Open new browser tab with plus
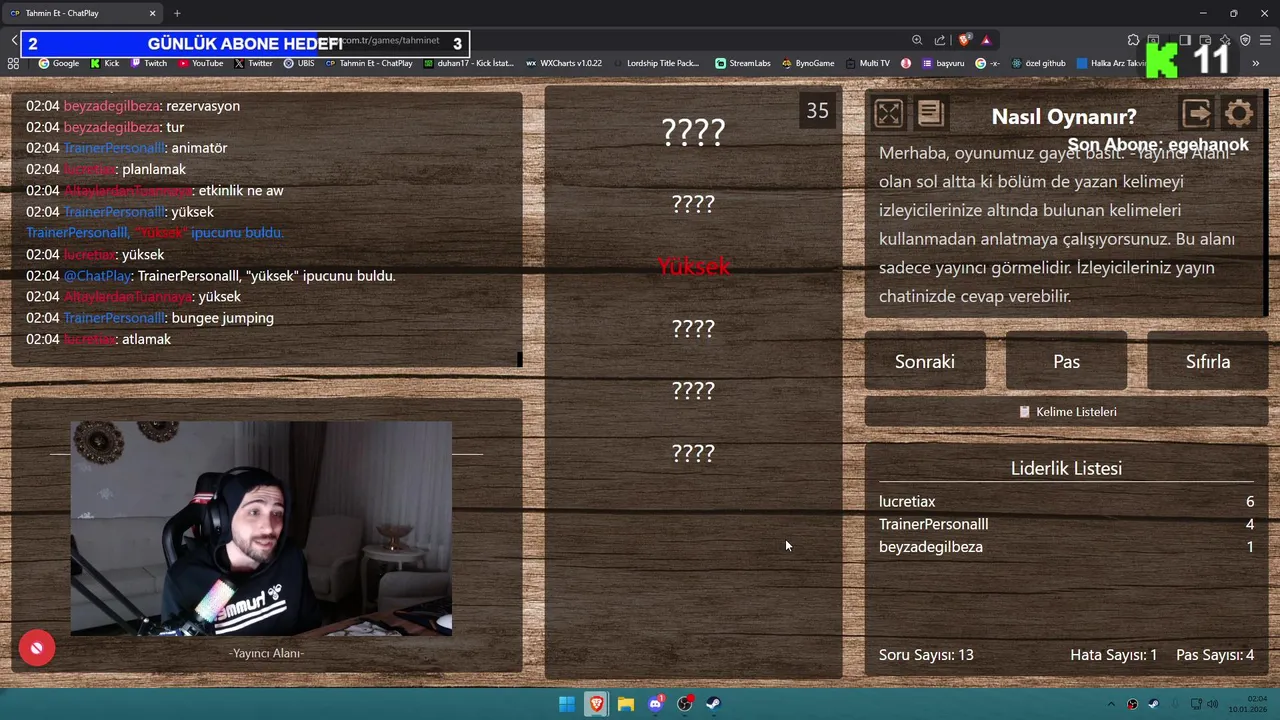The width and height of the screenshot is (1280, 720). [177, 13]
